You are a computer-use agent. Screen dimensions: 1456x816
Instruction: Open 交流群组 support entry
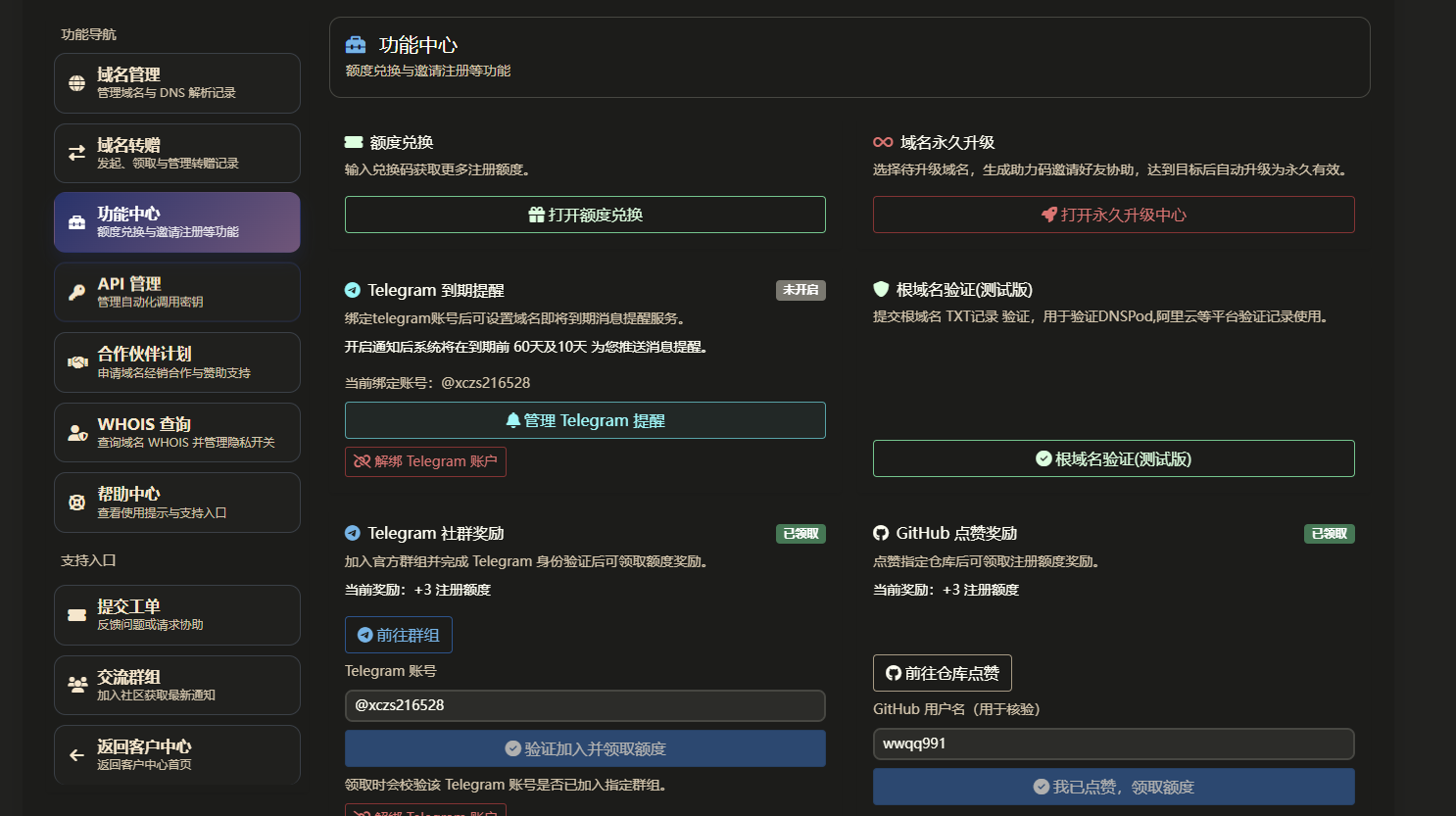(x=177, y=685)
